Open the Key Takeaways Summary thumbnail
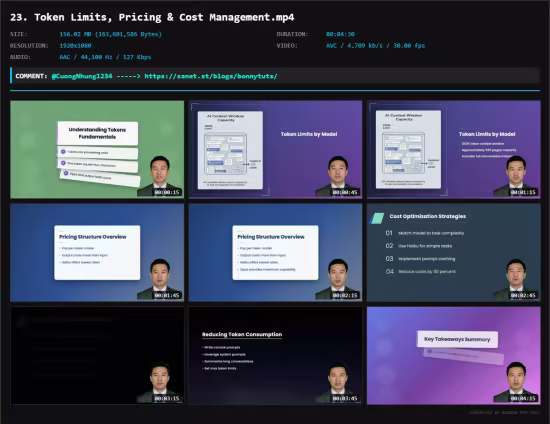550x424 pixels. click(454, 356)
